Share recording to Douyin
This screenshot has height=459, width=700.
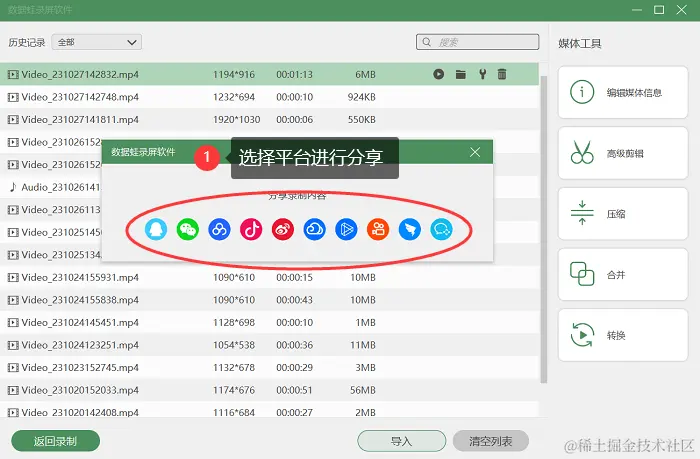coord(251,230)
